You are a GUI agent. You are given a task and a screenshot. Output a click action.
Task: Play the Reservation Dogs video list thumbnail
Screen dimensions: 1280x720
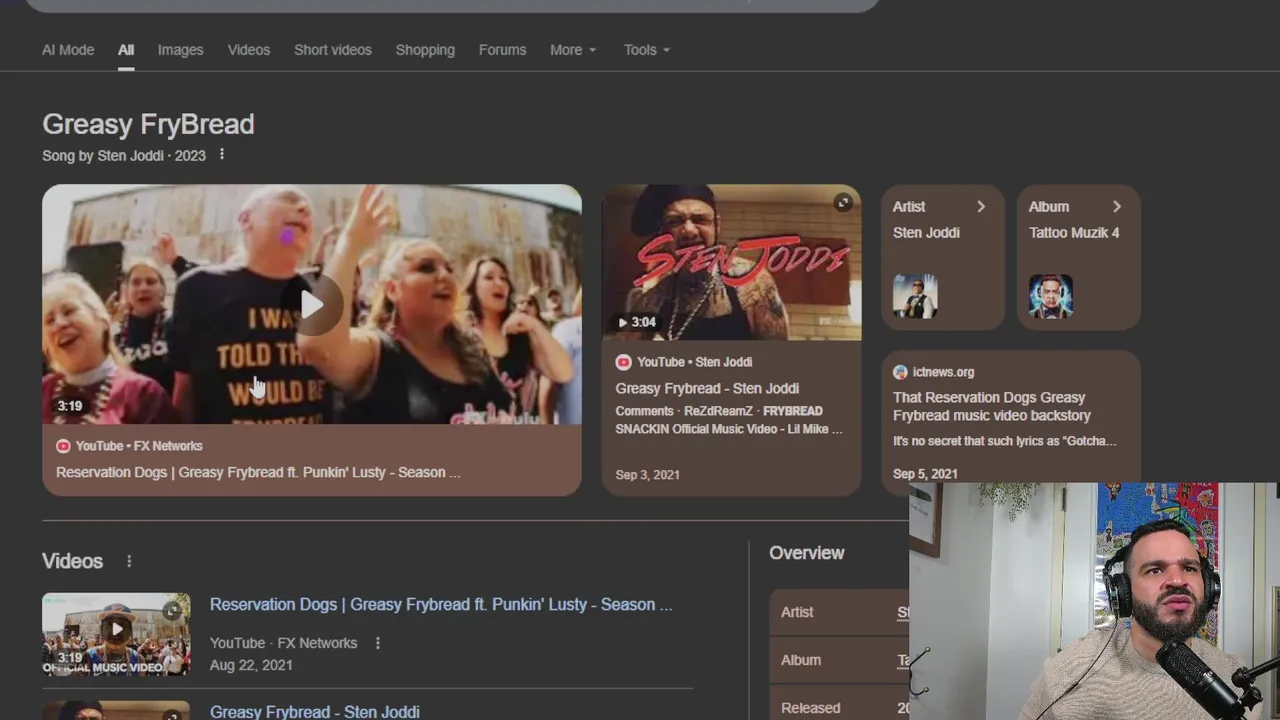coord(116,634)
